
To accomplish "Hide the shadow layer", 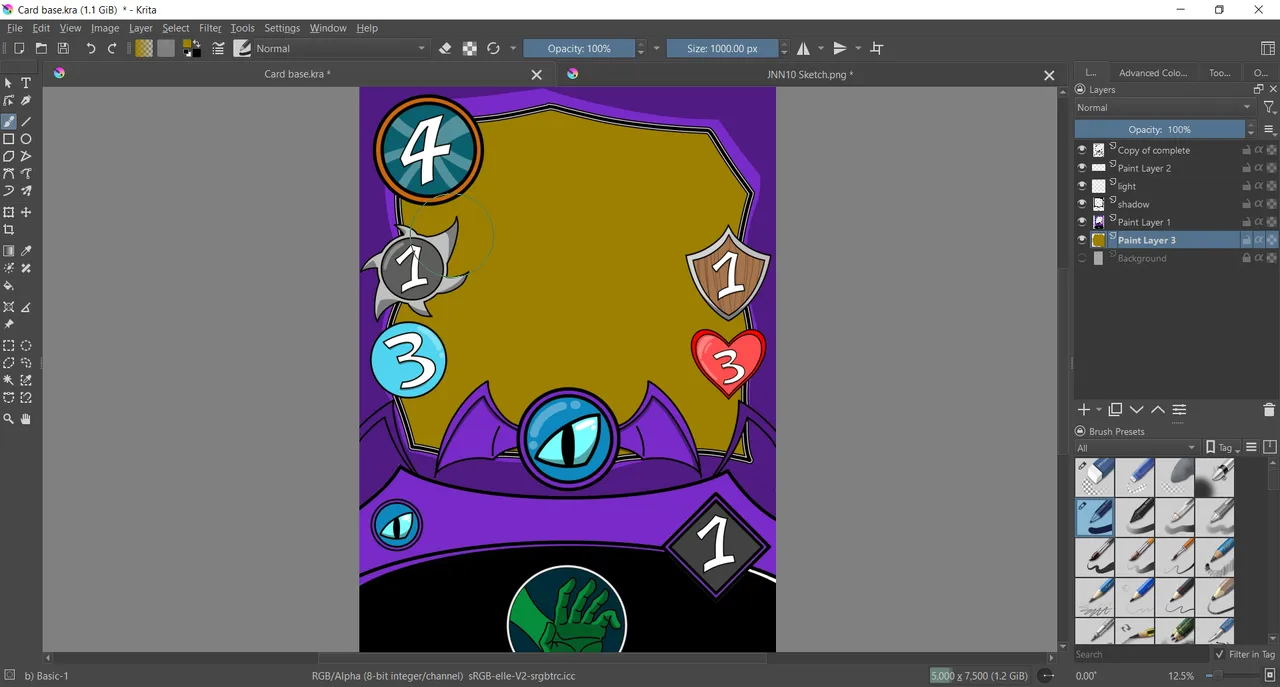I will click(x=1081, y=204).
